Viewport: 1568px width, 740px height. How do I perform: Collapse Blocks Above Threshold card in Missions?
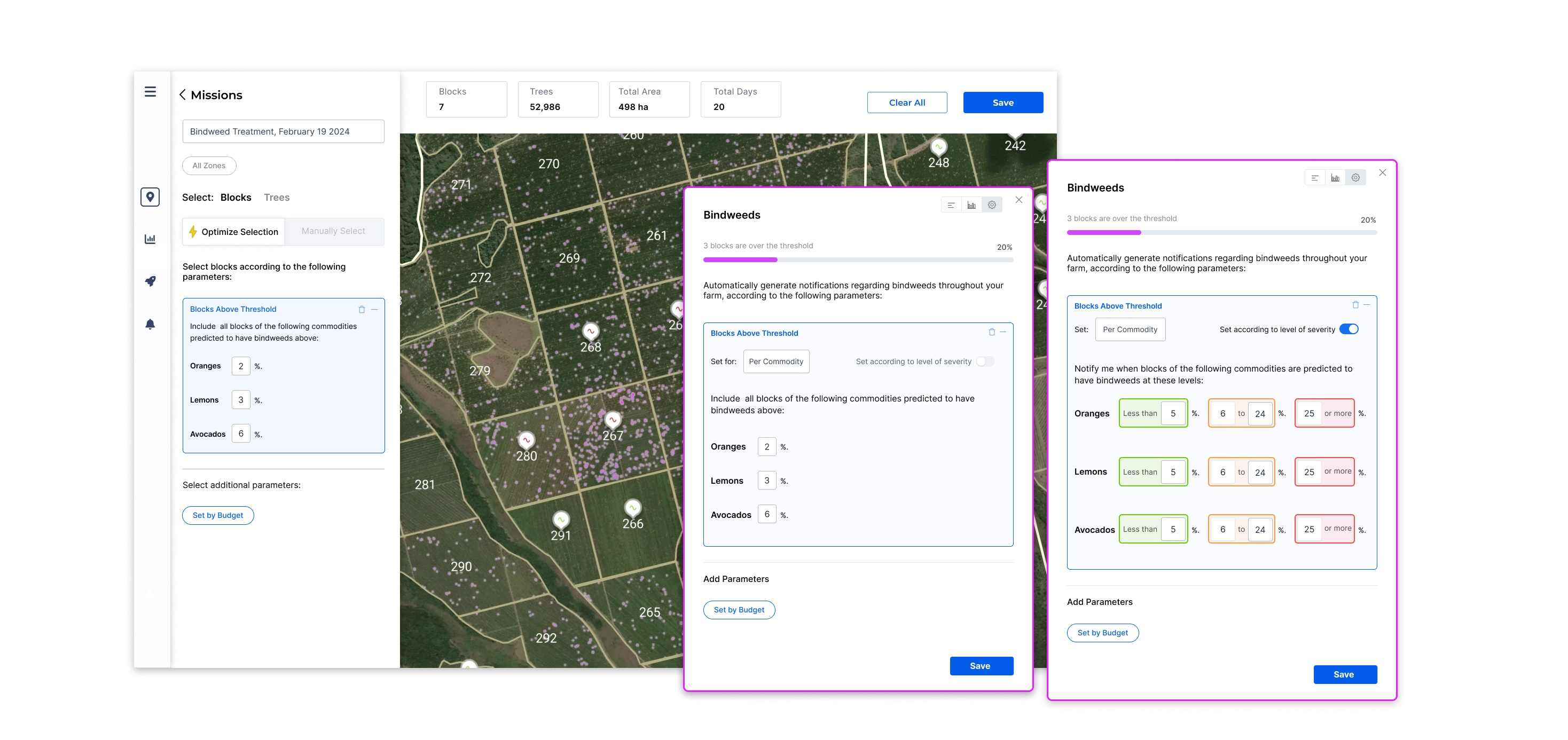click(374, 309)
